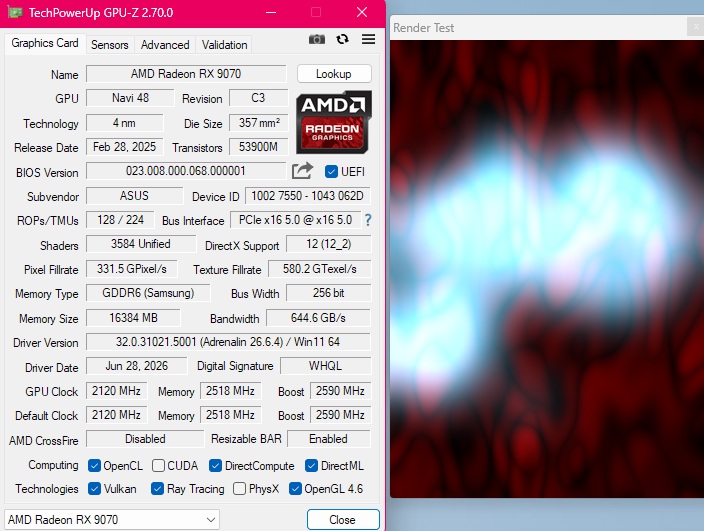Switch to the Advanced tab

point(165,45)
